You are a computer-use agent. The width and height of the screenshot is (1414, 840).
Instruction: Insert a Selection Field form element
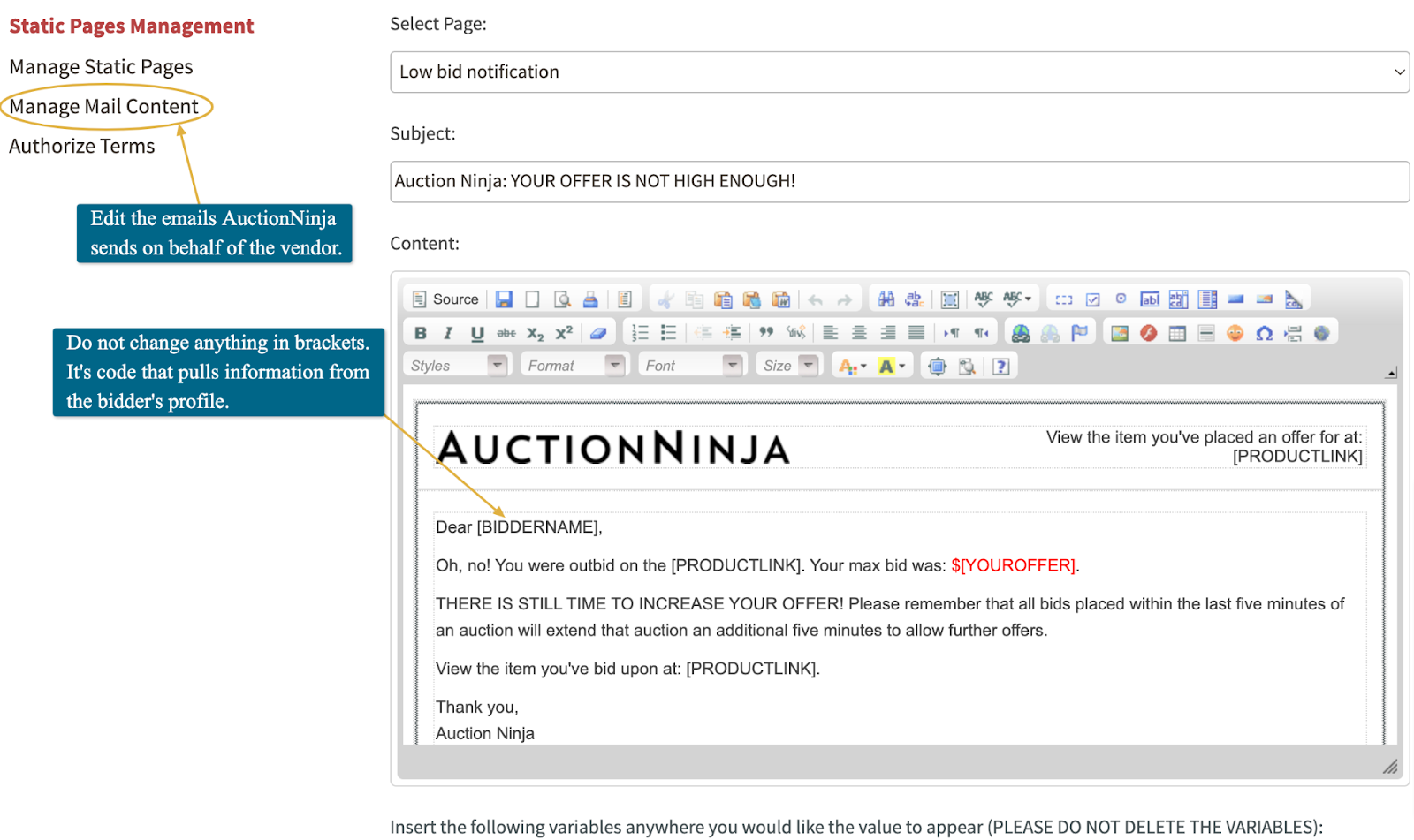tap(1208, 299)
